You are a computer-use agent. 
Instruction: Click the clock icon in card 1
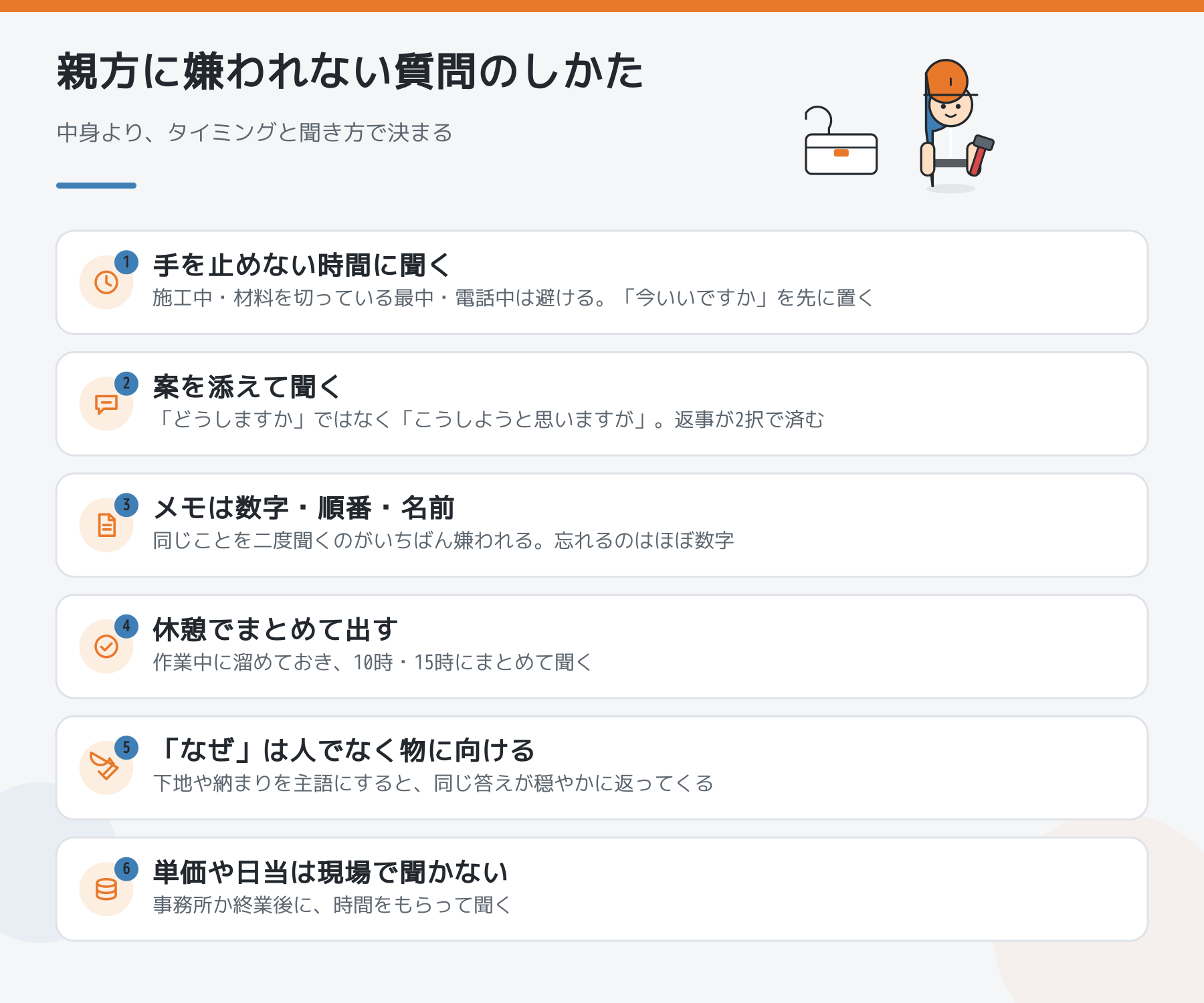(106, 282)
